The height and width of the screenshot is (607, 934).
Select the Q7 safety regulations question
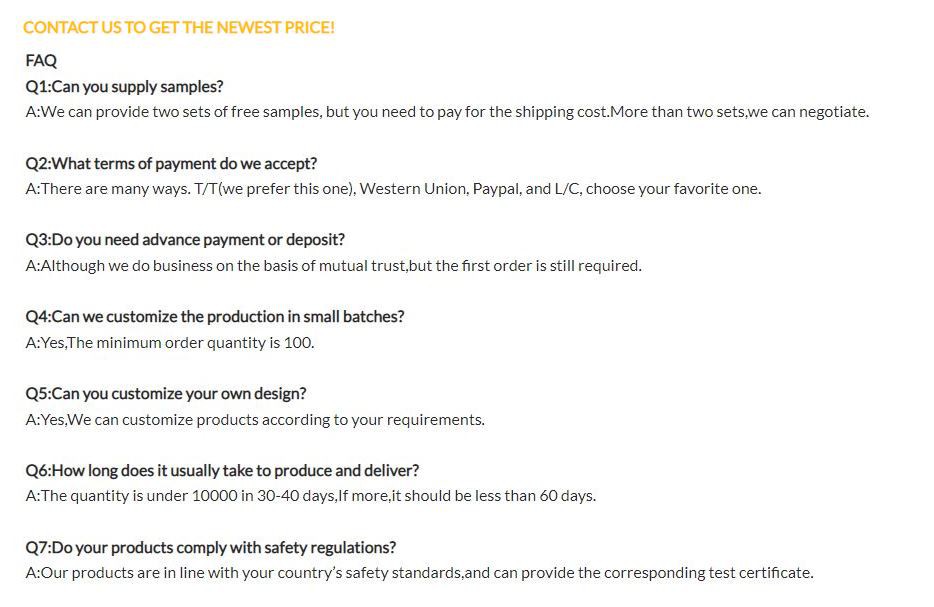[210, 548]
